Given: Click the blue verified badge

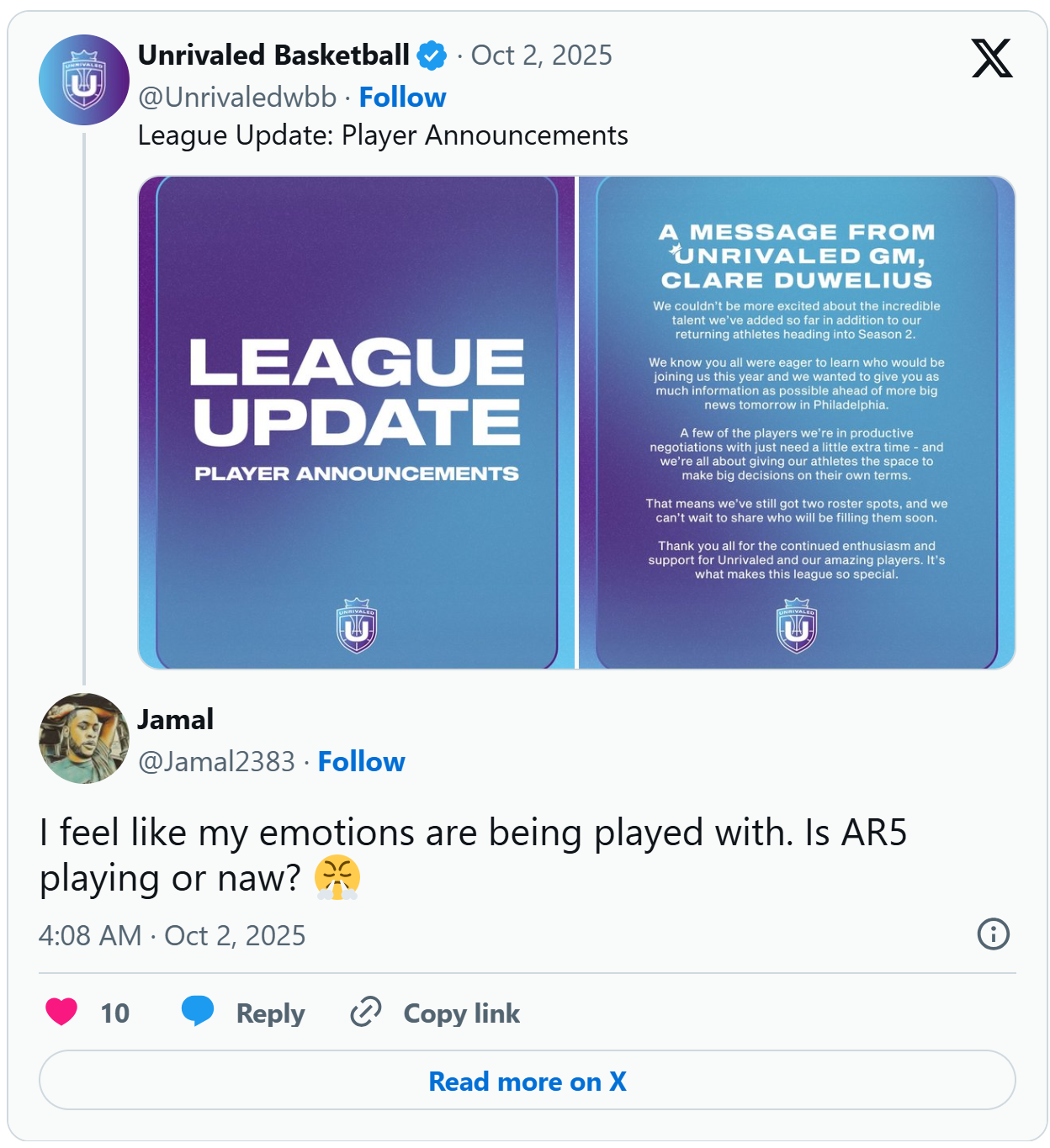Looking at the screenshot, I should tap(432, 56).
